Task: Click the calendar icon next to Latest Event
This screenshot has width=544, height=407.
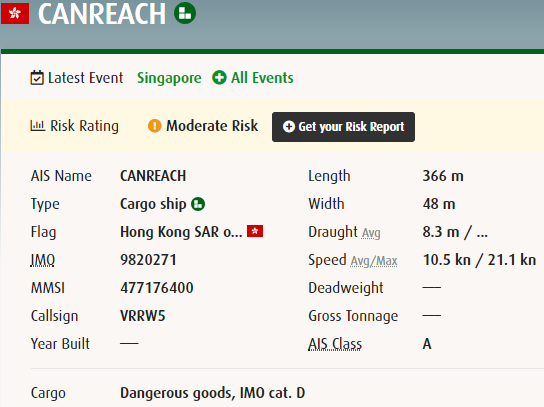Action: (x=37, y=78)
